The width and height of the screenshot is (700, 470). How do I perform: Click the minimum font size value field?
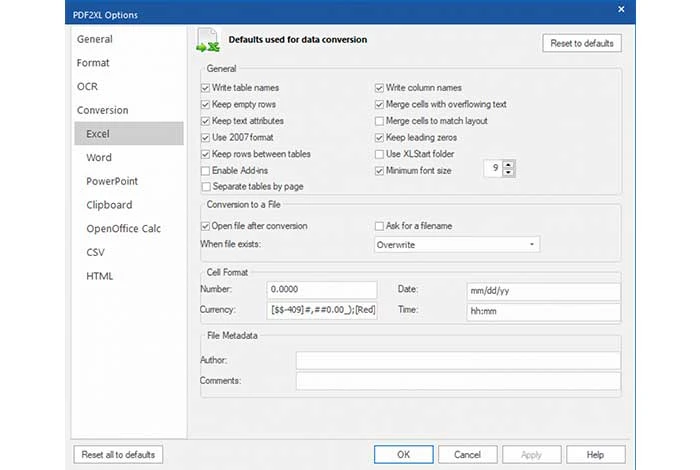(493, 168)
